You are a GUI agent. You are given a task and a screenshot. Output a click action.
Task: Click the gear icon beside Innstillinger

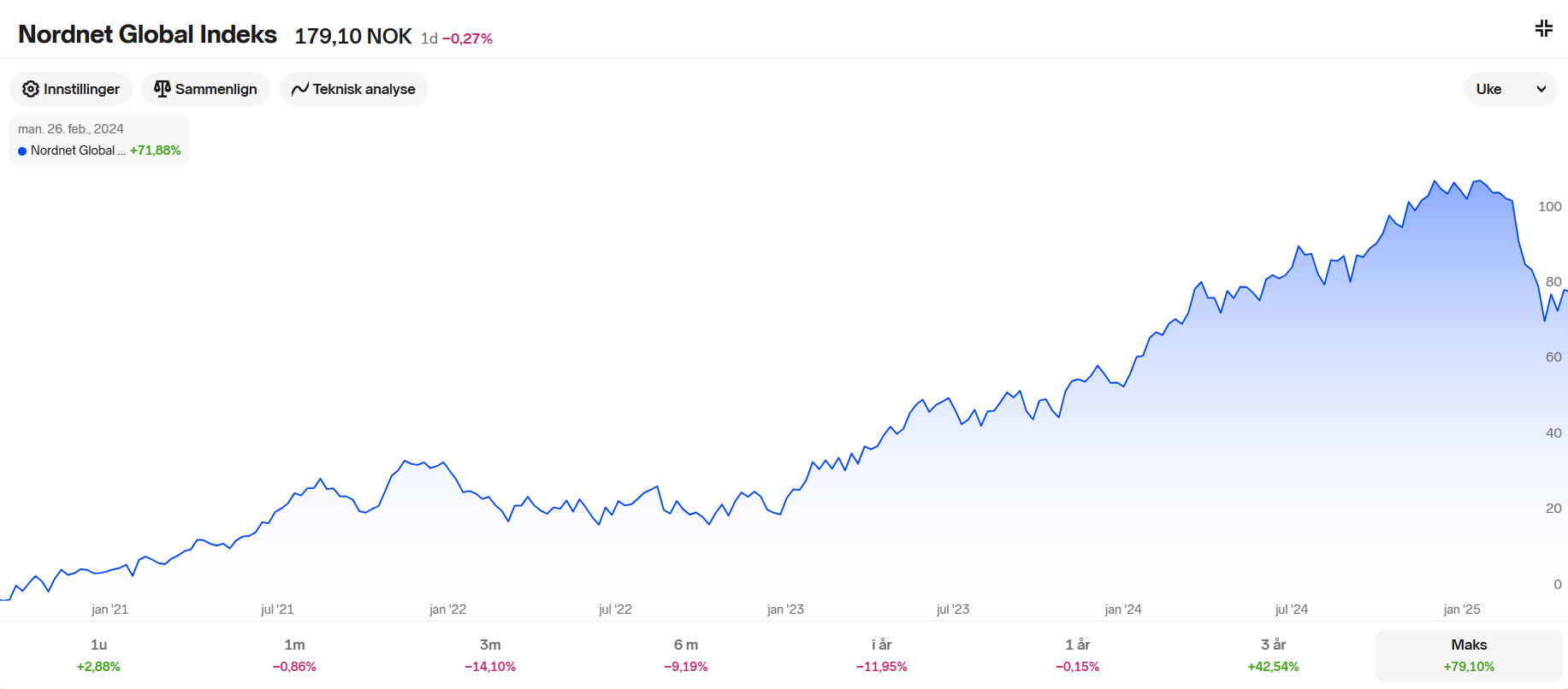pos(31,89)
